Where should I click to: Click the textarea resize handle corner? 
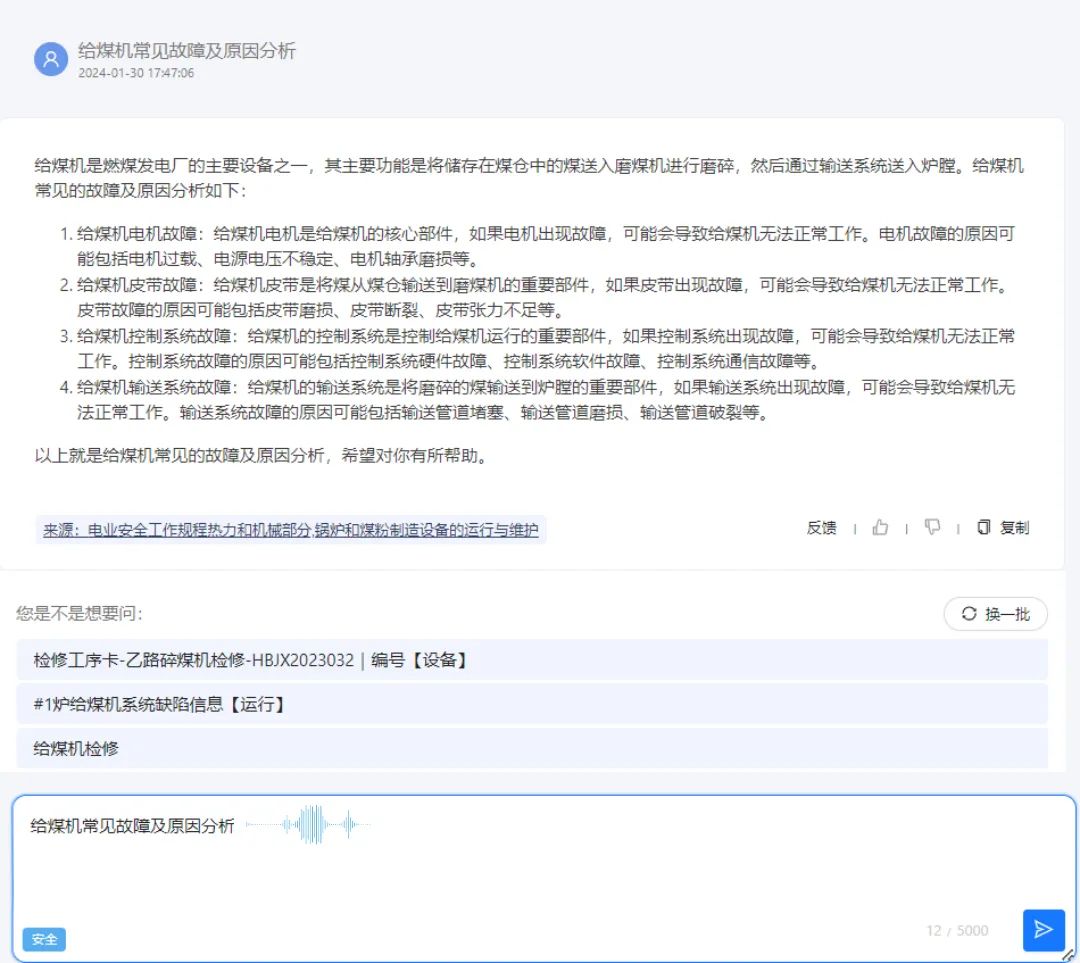[1067, 954]
